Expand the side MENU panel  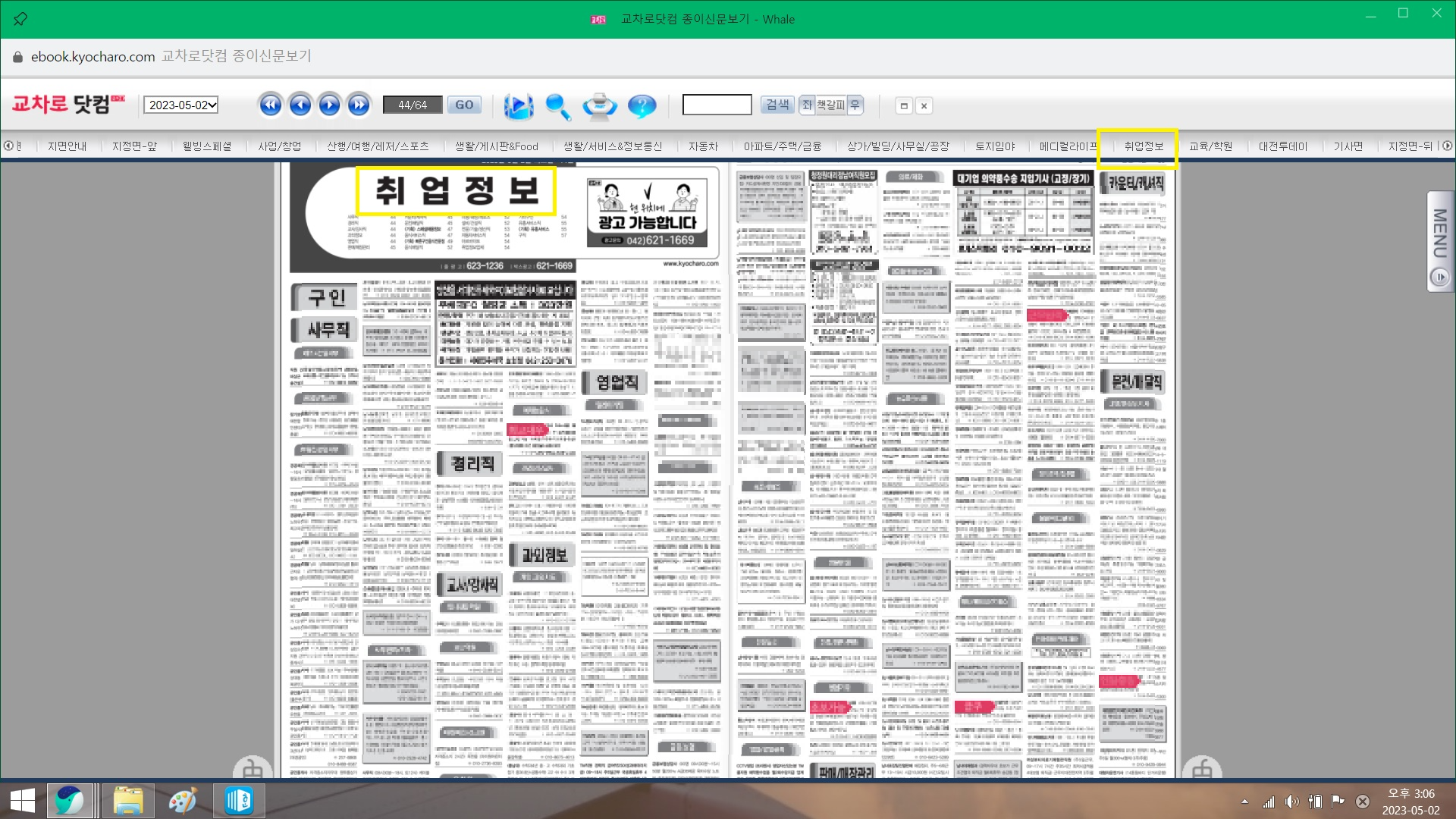1439,241
